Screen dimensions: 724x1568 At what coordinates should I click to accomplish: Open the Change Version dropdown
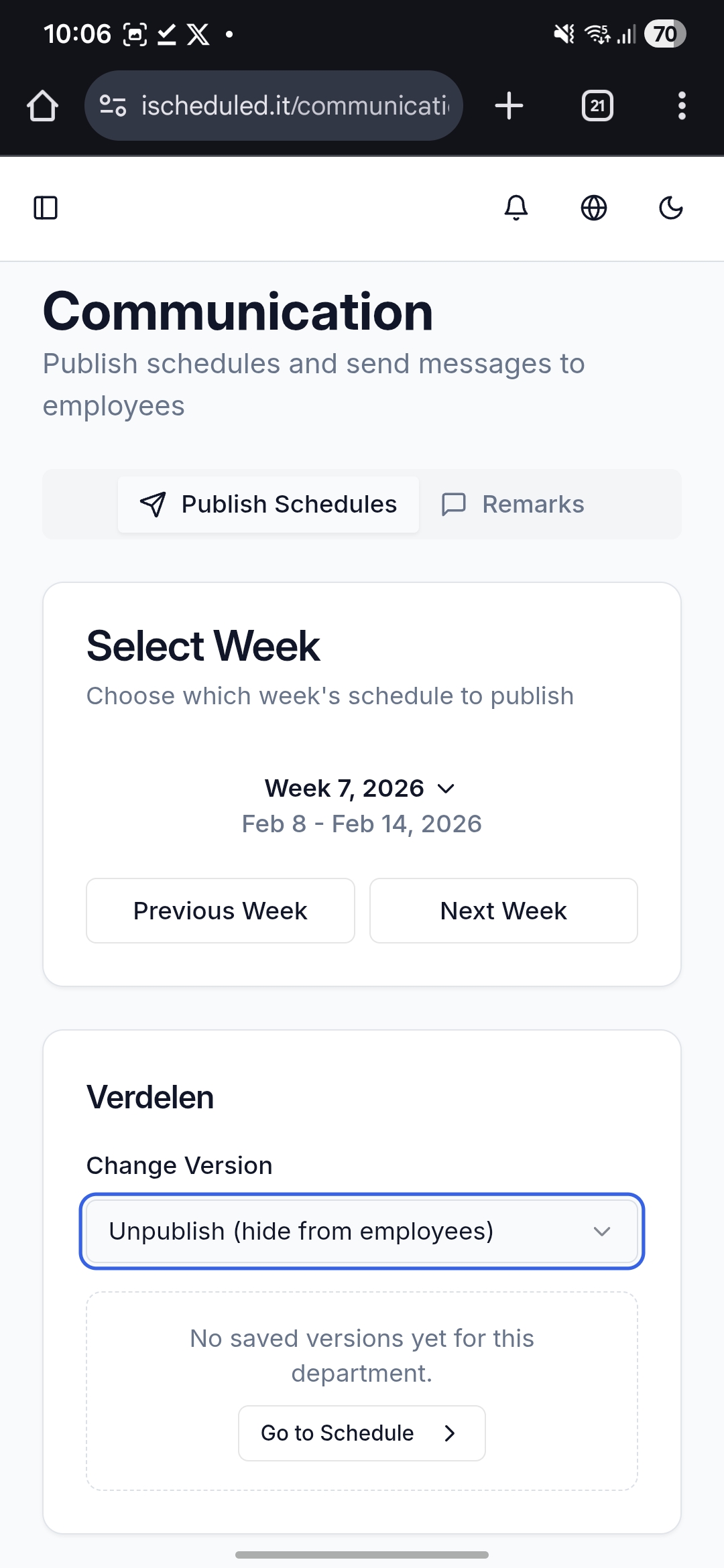pyautogui.click(x=362, y=1231)
